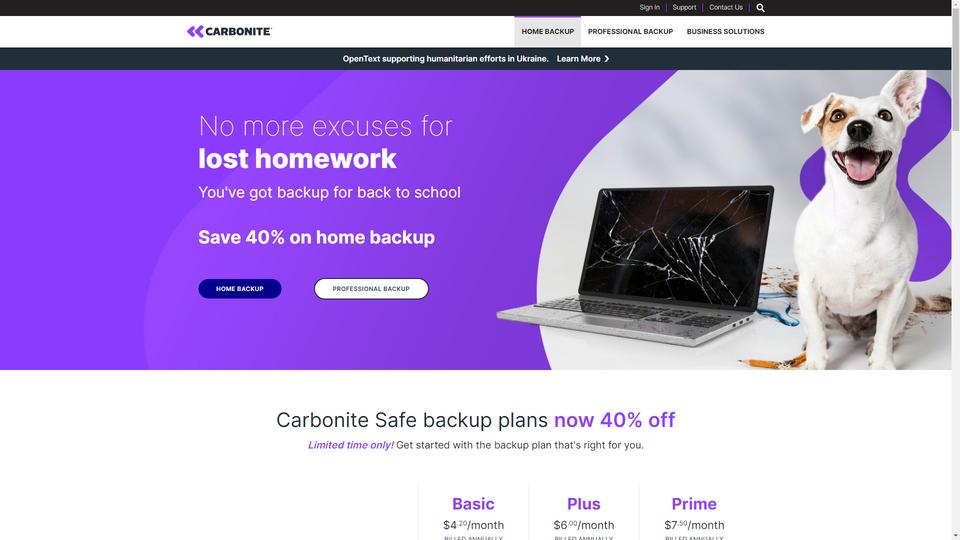960x540 pixels.
Task: Open the Business Solutions menu item
Action: tap(725, 31)
